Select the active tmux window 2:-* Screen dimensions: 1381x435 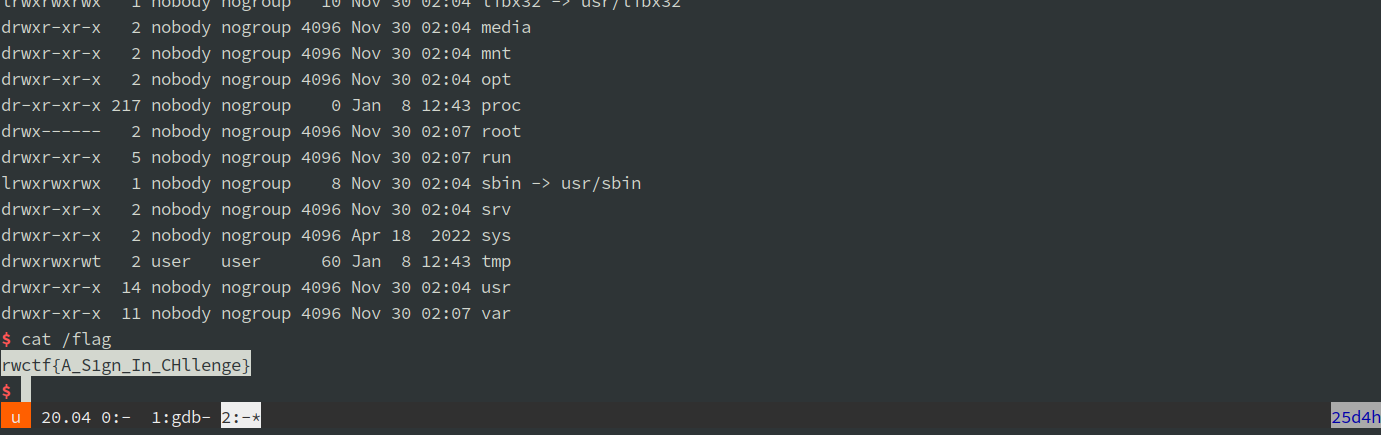(241, 417)
